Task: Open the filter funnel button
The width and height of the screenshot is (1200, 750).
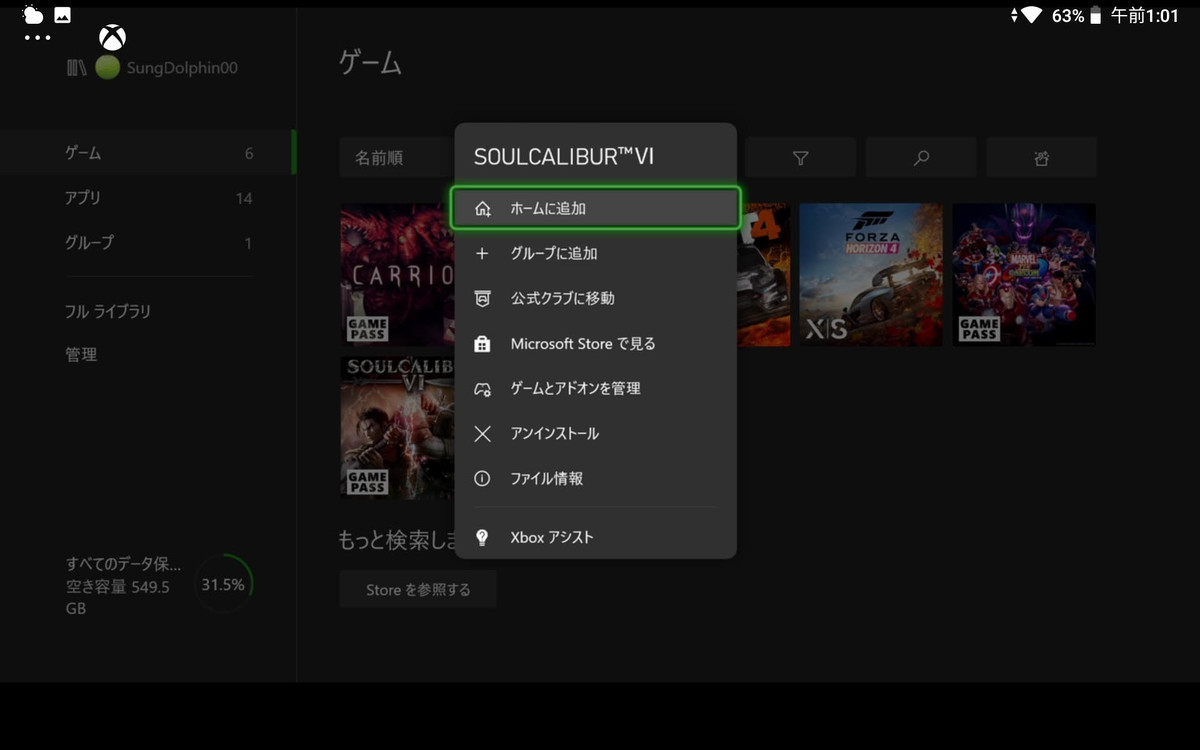Action: [x=800, y=158]
